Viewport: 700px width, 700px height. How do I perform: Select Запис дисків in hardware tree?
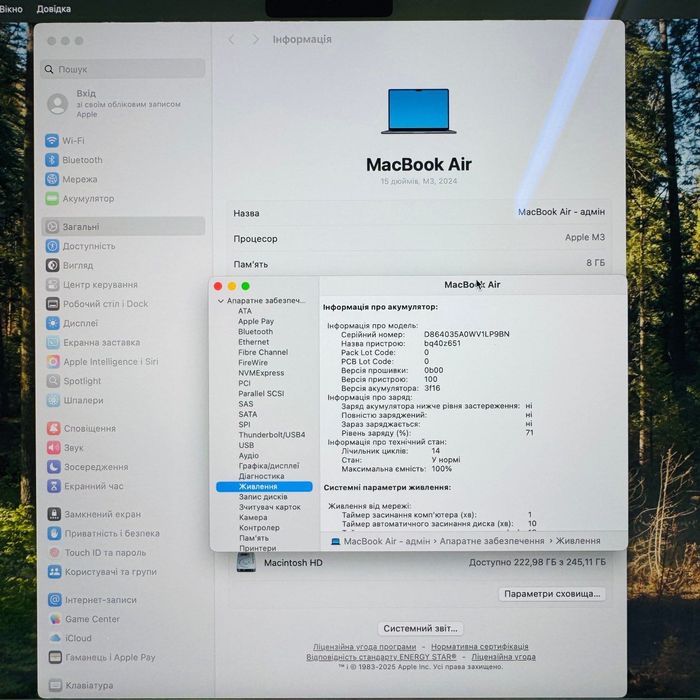(x=263, y=497)
